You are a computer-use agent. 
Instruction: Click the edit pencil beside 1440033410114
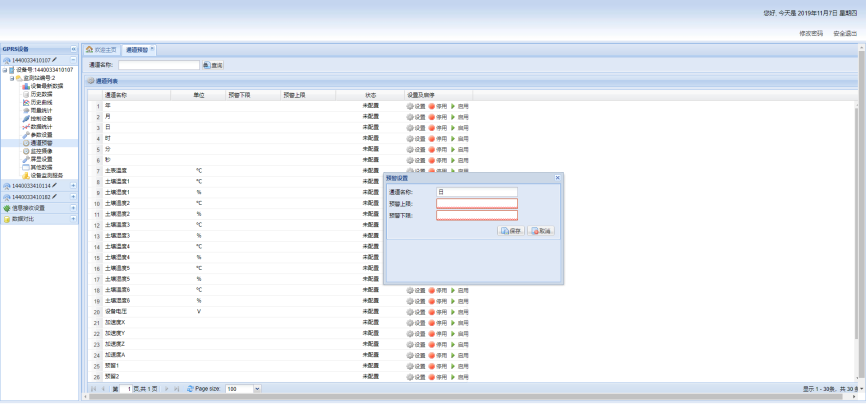(x=54, y=186)
